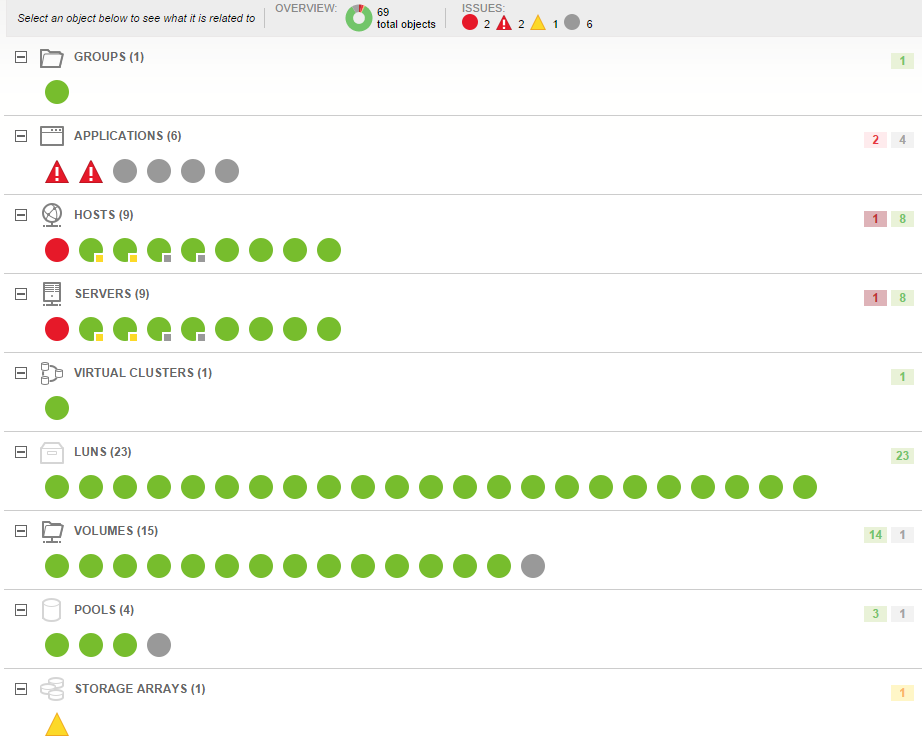This screenshot has height=744, width=922.
Task: Click the overview donut chart of total objects
Action: point(358,18)
